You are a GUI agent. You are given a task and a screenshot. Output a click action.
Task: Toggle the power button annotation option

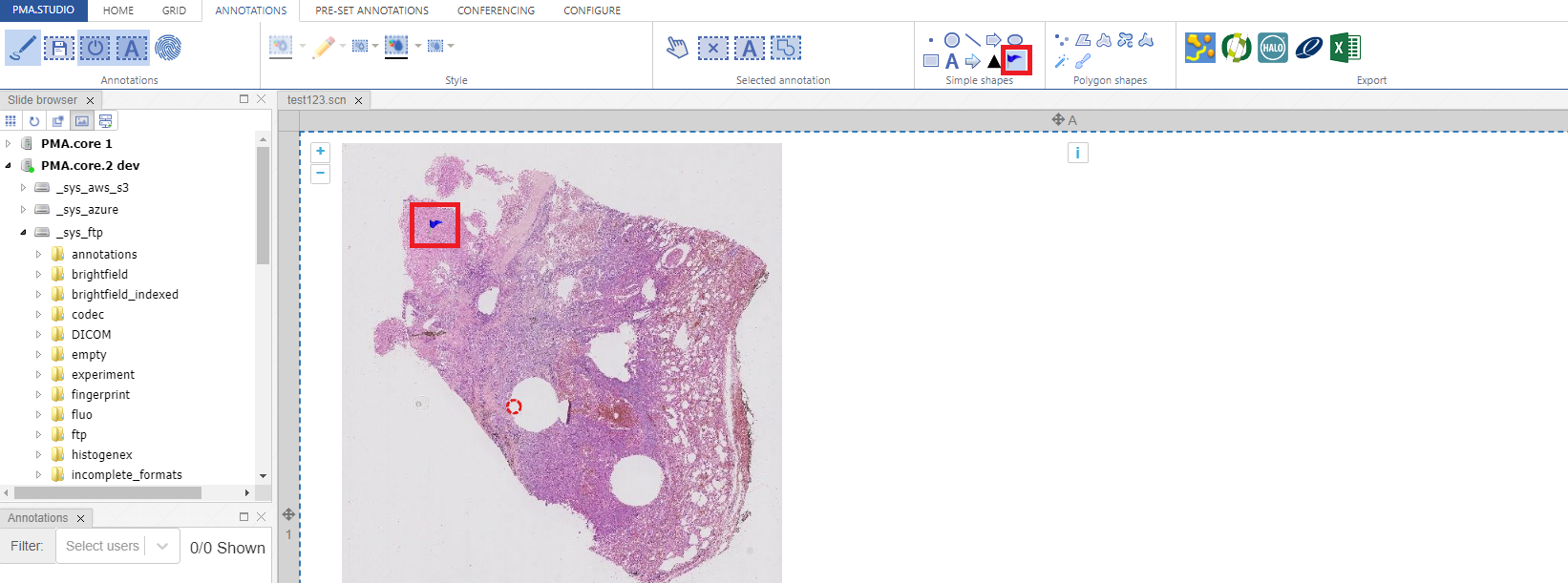click(x=95, y=48)
